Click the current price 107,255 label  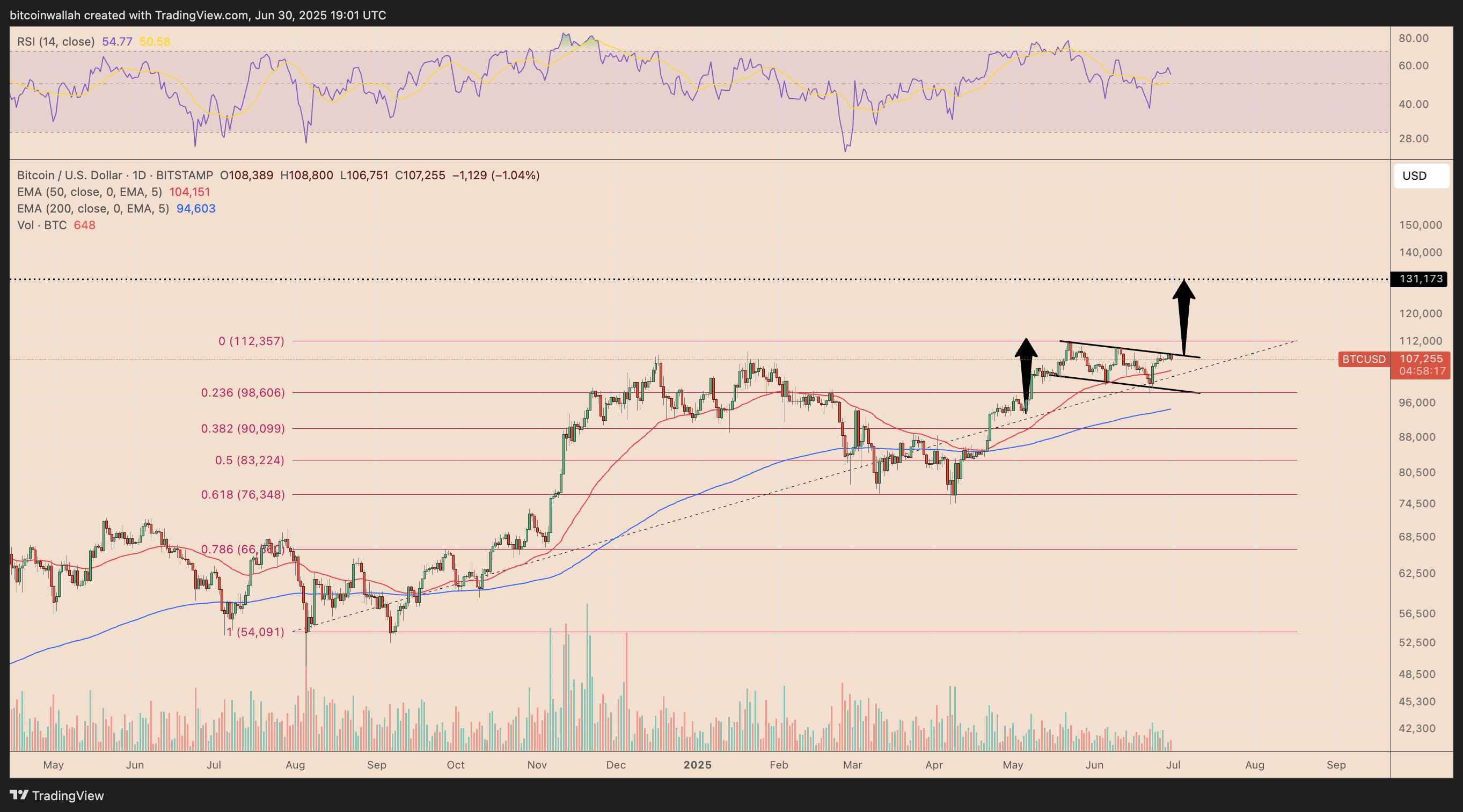pyautogui.click(x=1421, y=359)
